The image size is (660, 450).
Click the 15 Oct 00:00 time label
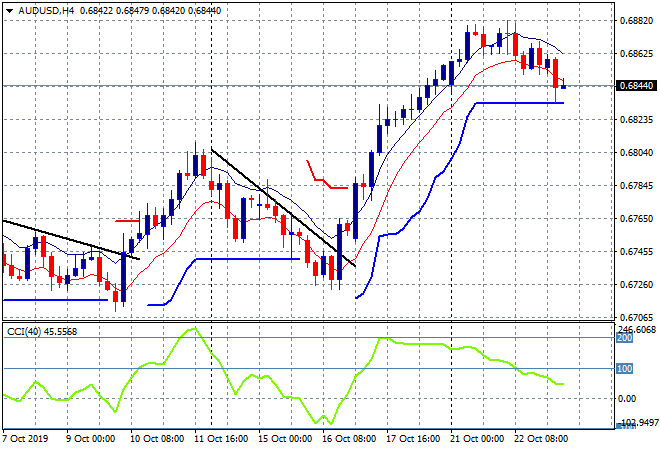285,439
